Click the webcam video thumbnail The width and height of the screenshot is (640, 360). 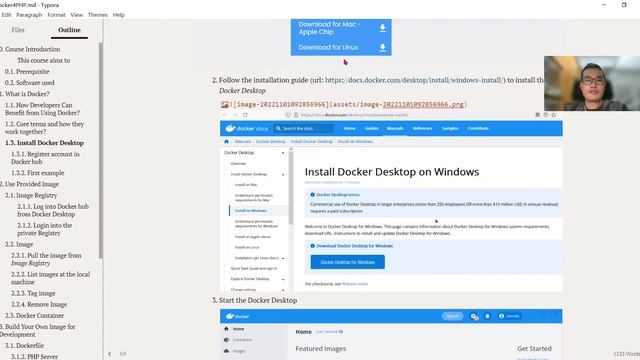[x=592, y=83]
